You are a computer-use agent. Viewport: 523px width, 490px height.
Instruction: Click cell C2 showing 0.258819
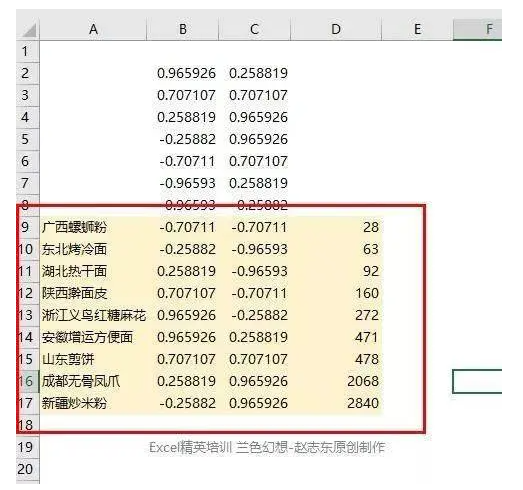[254, 73]
